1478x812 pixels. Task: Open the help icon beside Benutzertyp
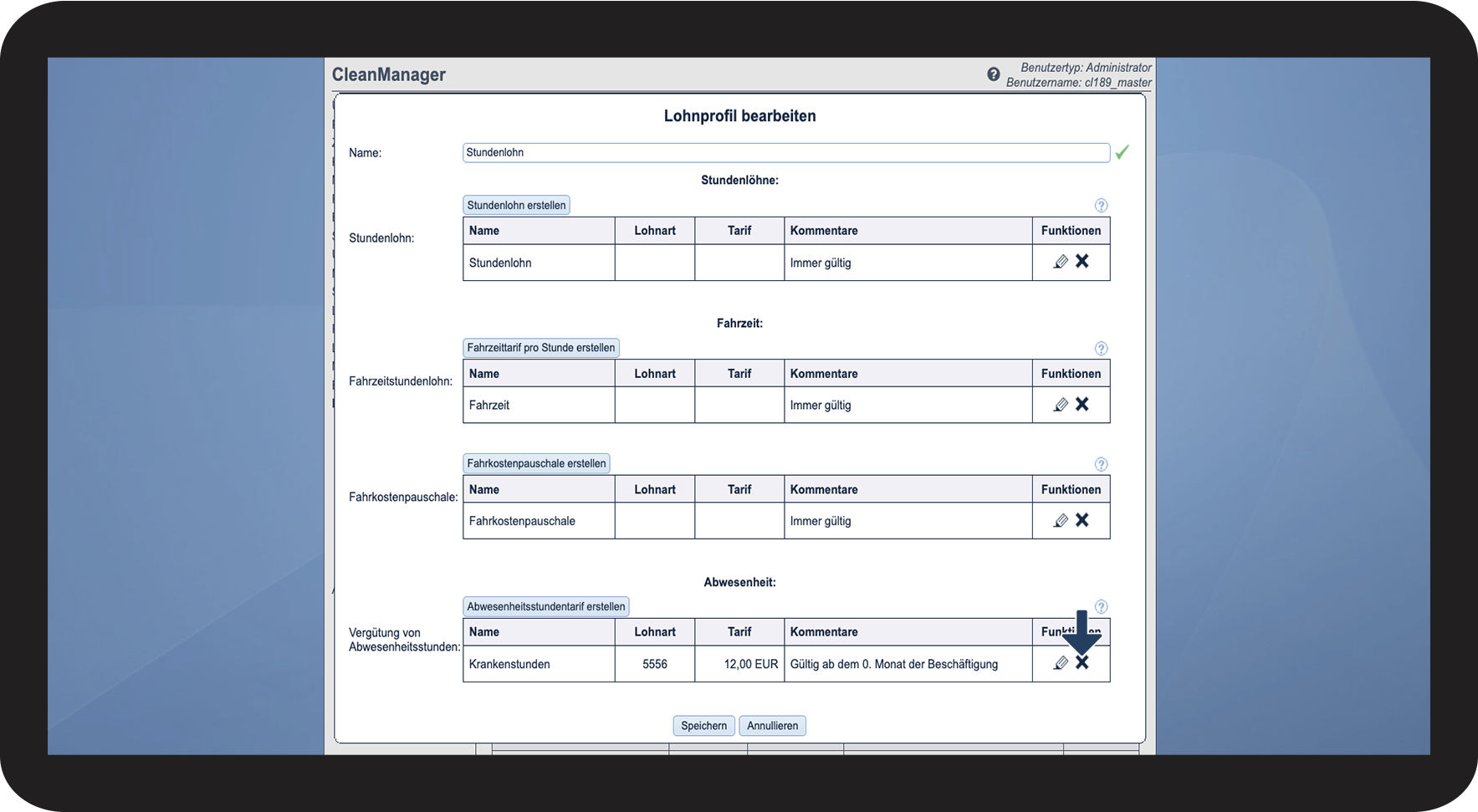[993, 74]
